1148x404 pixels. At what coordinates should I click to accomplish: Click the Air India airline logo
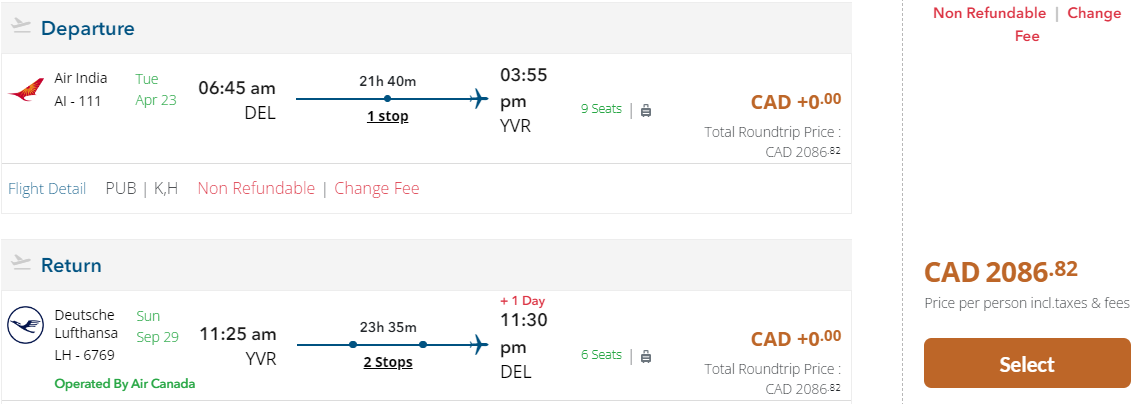pyautogui.click(x=26, y=89)
